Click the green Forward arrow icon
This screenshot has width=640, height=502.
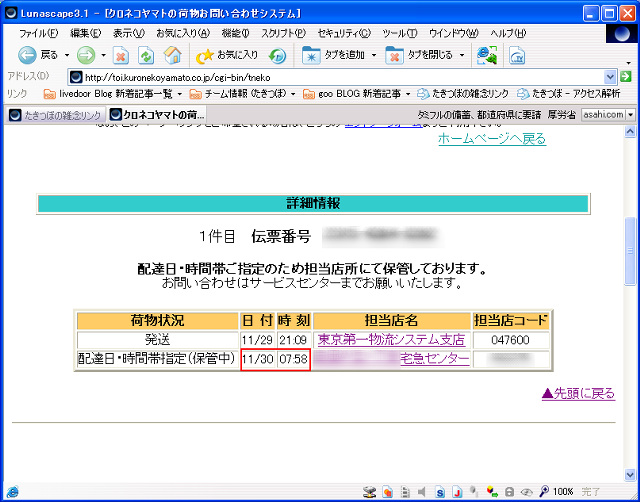tap(85, 54)
